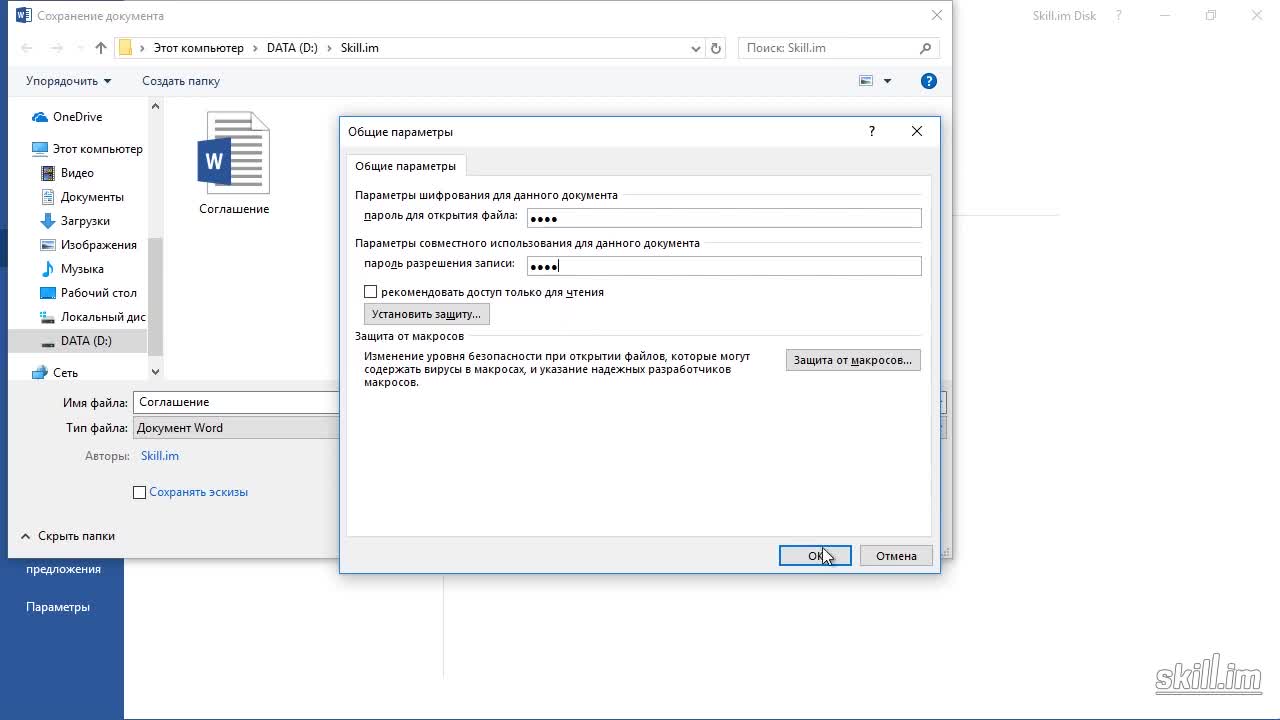Viewport: 1280px width, 720px height.
Task: Select Этот компьютер in navigation pane
Action: [x=87, y=149]
